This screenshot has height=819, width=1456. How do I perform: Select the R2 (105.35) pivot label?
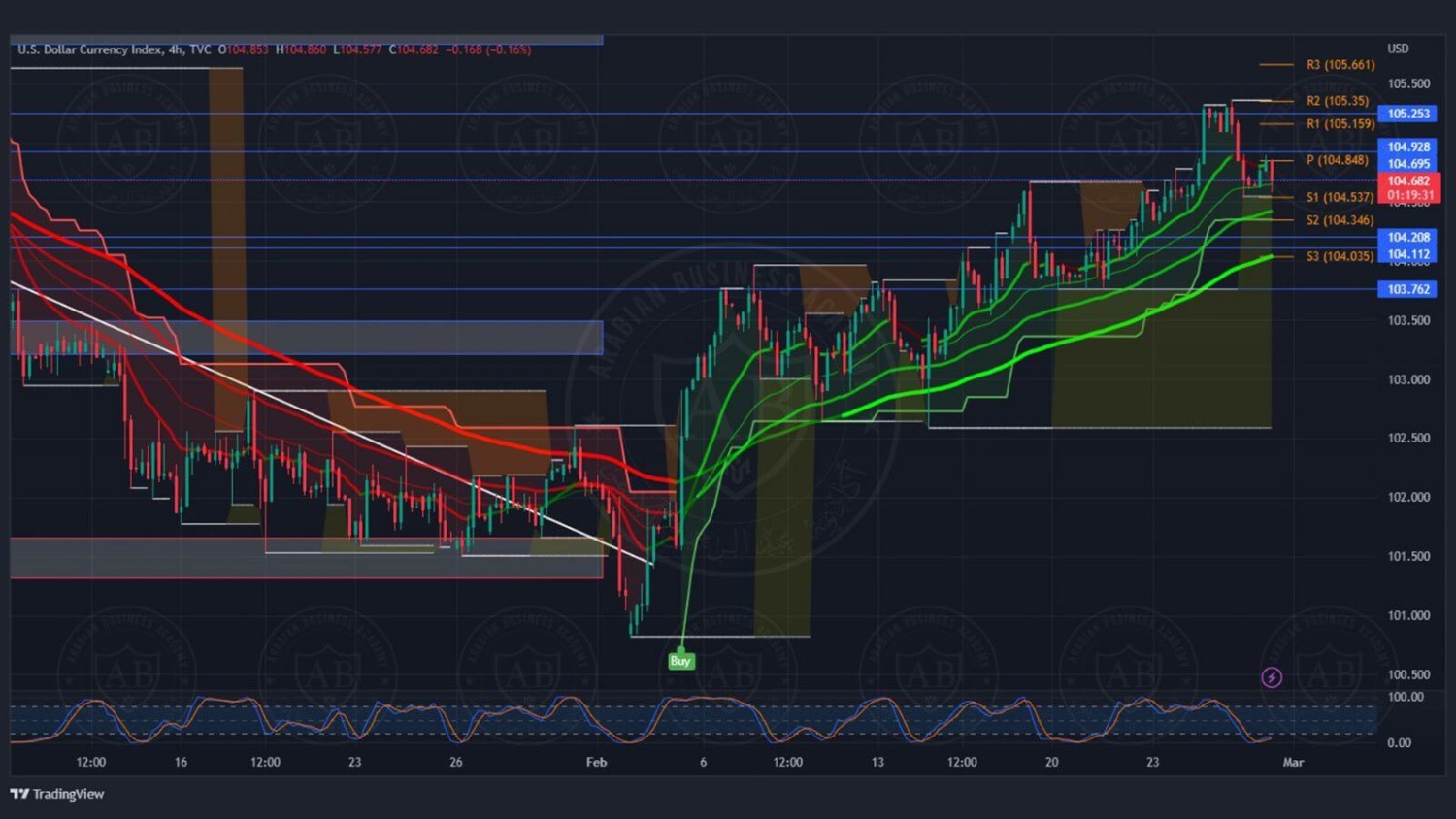(1338, 101)
